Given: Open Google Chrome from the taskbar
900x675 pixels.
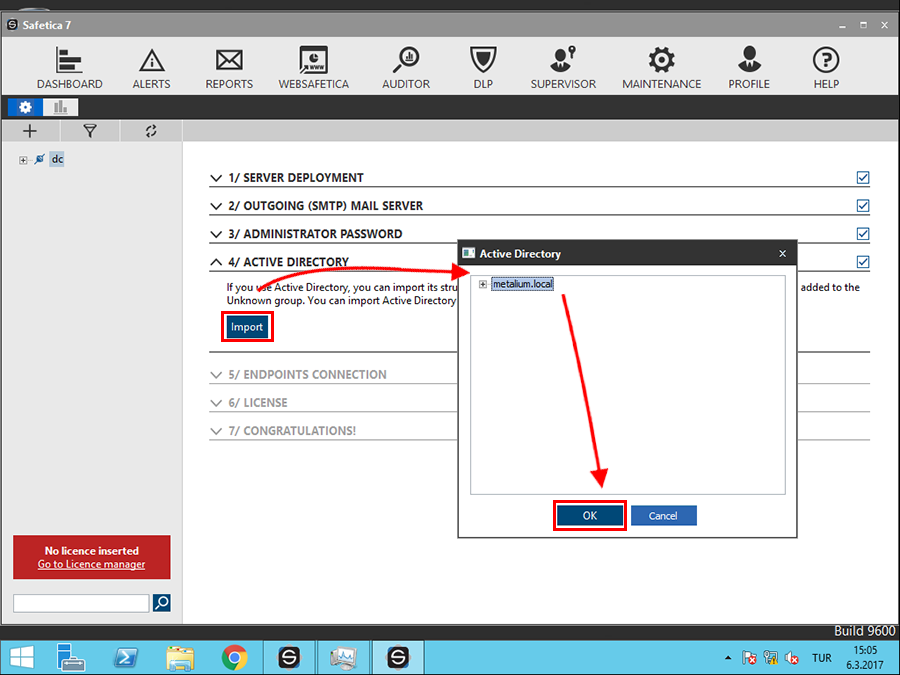Looking at the screenshot, I should click(234, 657).
